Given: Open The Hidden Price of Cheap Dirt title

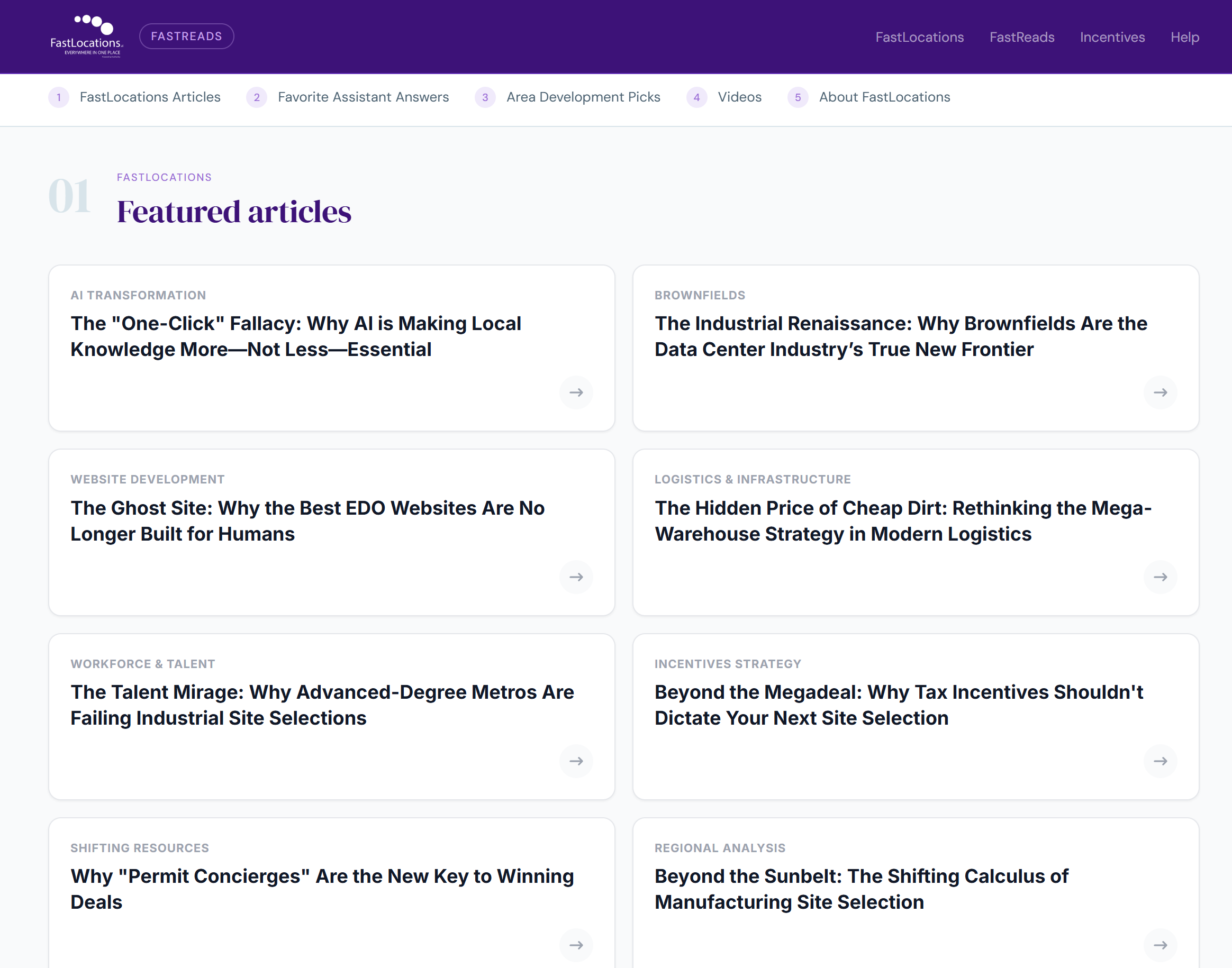Looking at the screenshot, I should point(903,521).
